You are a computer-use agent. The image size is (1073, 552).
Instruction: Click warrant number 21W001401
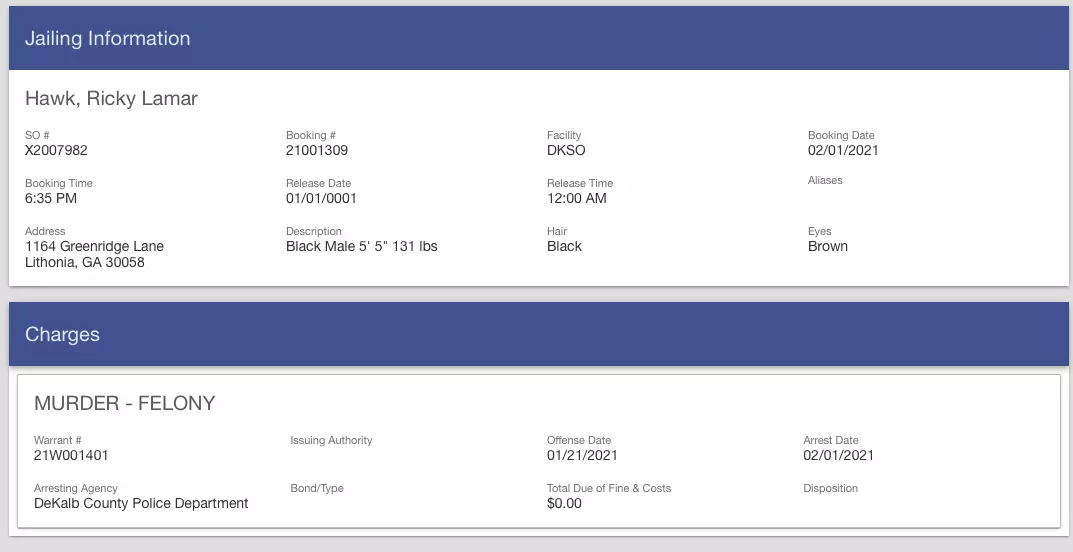pyautogui.click(x=71, y=456)
